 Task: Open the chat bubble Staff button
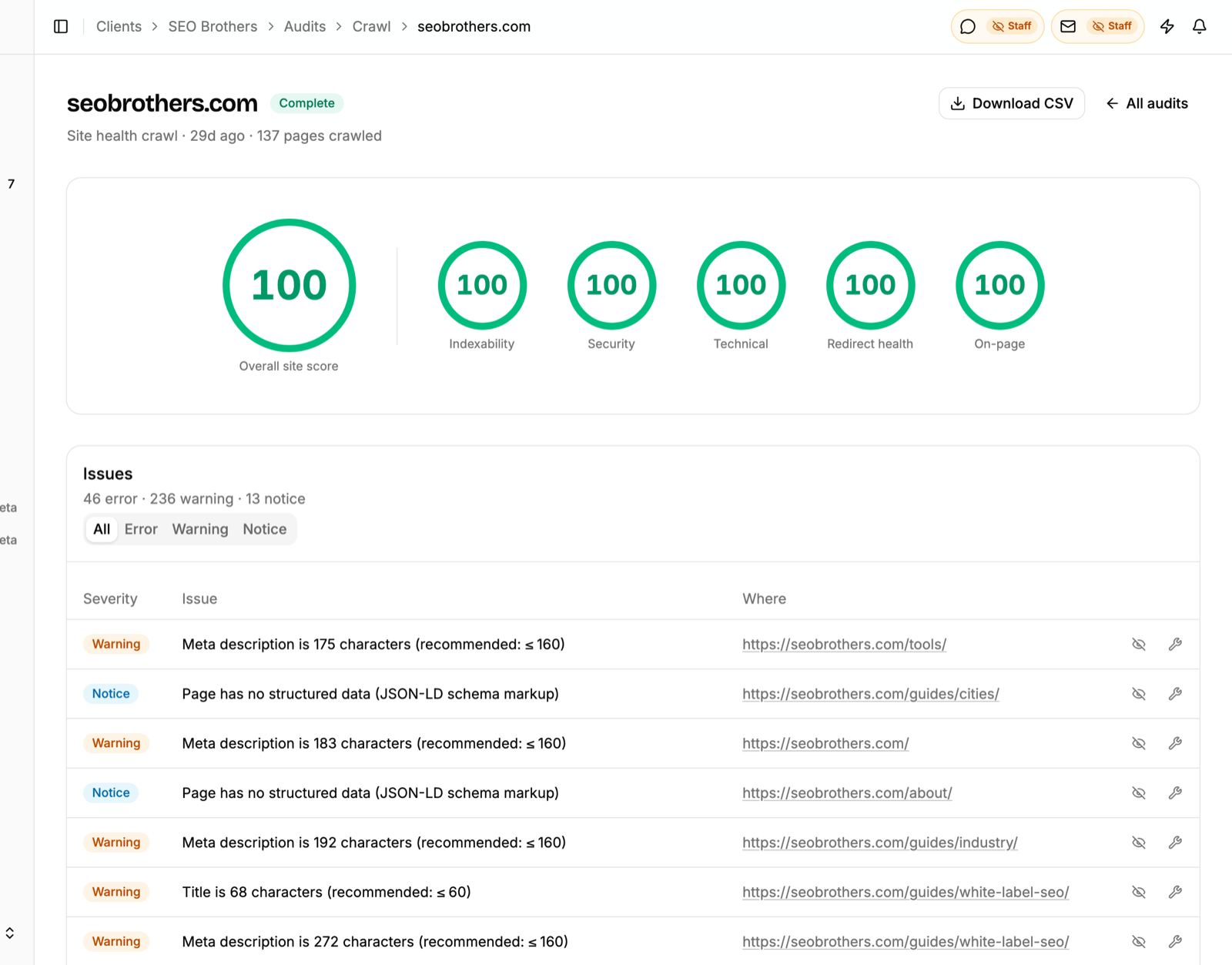pyautogui.click(x=997, y=27)
